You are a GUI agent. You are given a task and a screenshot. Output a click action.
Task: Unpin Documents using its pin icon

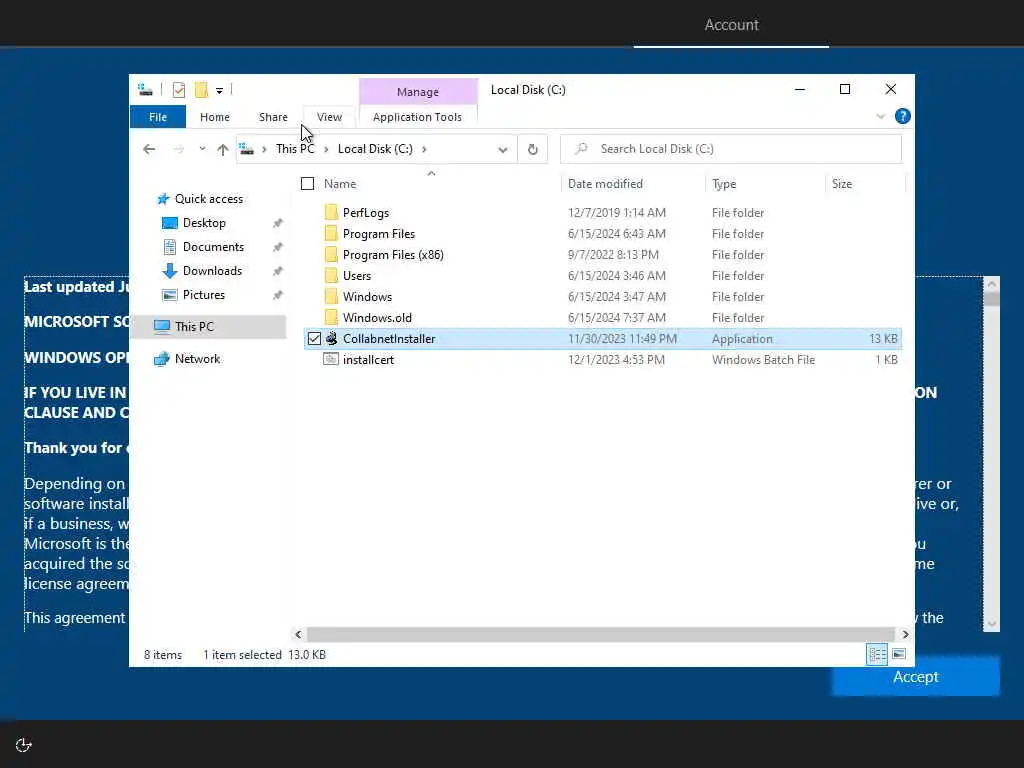278,247
